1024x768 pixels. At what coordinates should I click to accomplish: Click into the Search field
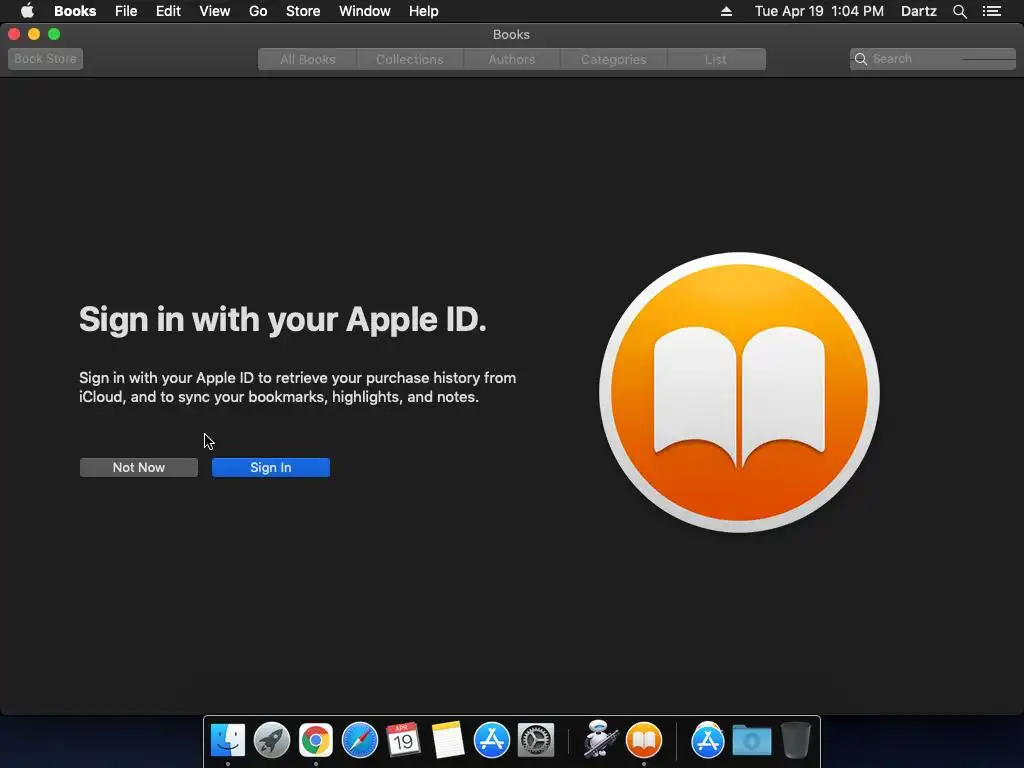[x=933, y=59]
